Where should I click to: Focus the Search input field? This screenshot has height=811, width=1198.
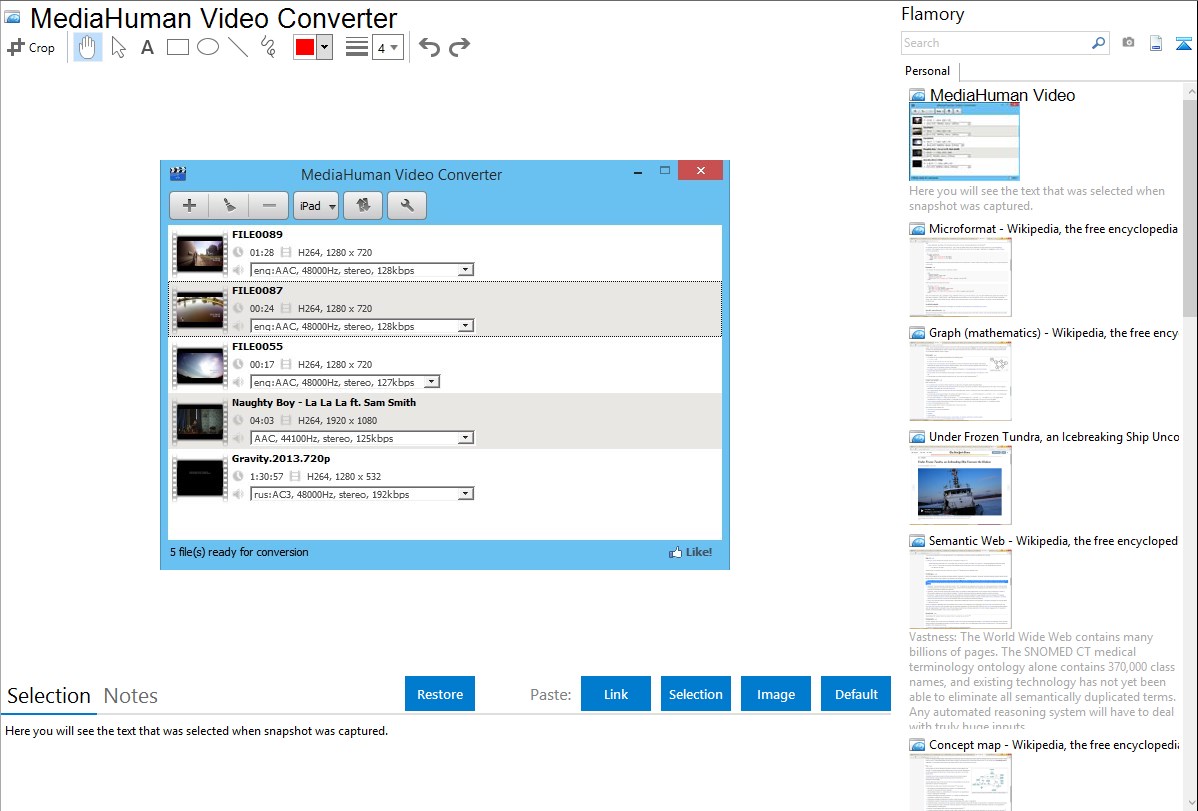pyautogui.click(x=996, y=43)
